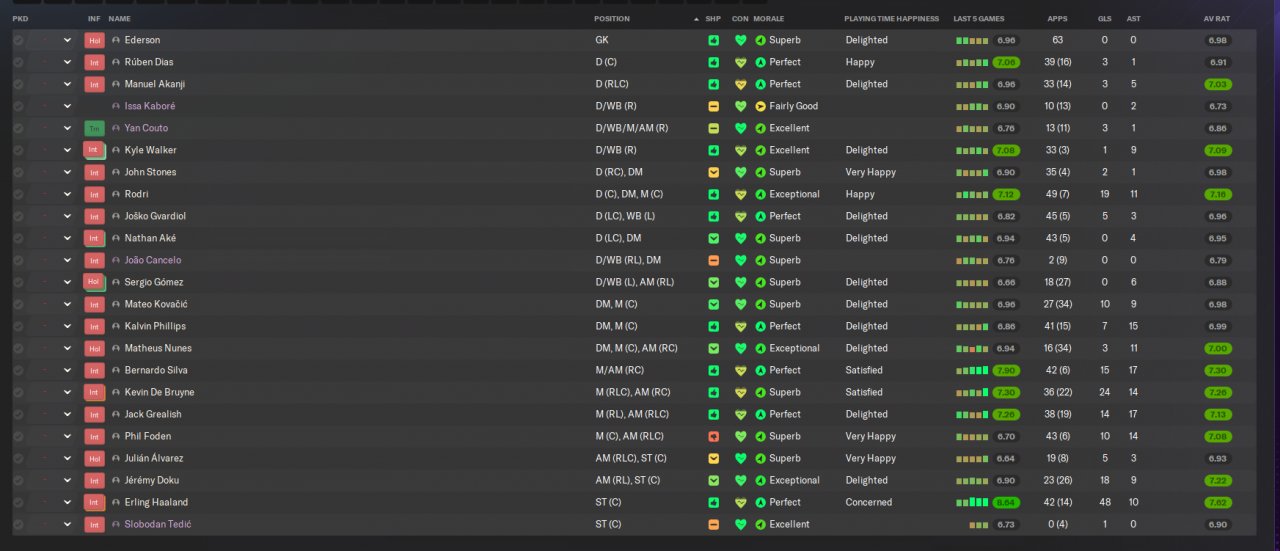Image resolution: width=1280 pixels, height=551 pixels.
Task: Toggle the picked checkbox for Erling Haaland
Action: coord(18,502)
